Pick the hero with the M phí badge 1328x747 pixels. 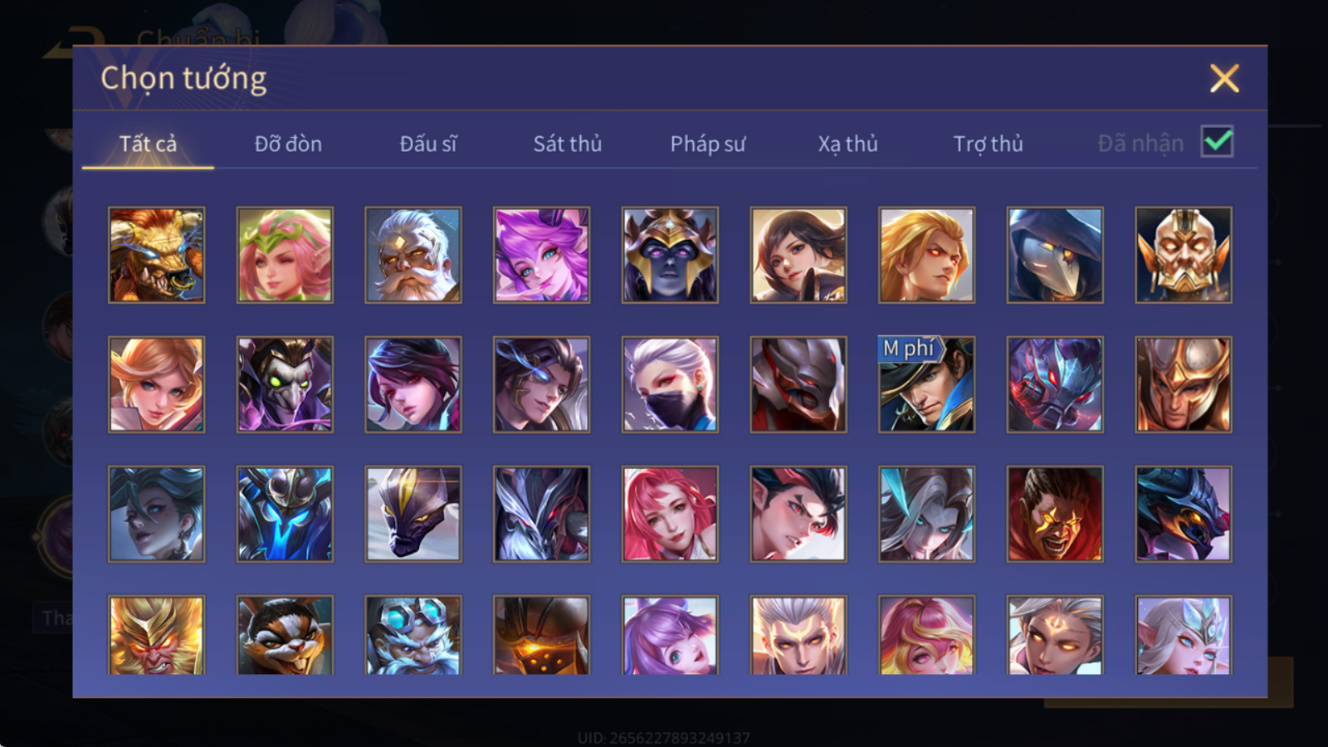point(927,384)
